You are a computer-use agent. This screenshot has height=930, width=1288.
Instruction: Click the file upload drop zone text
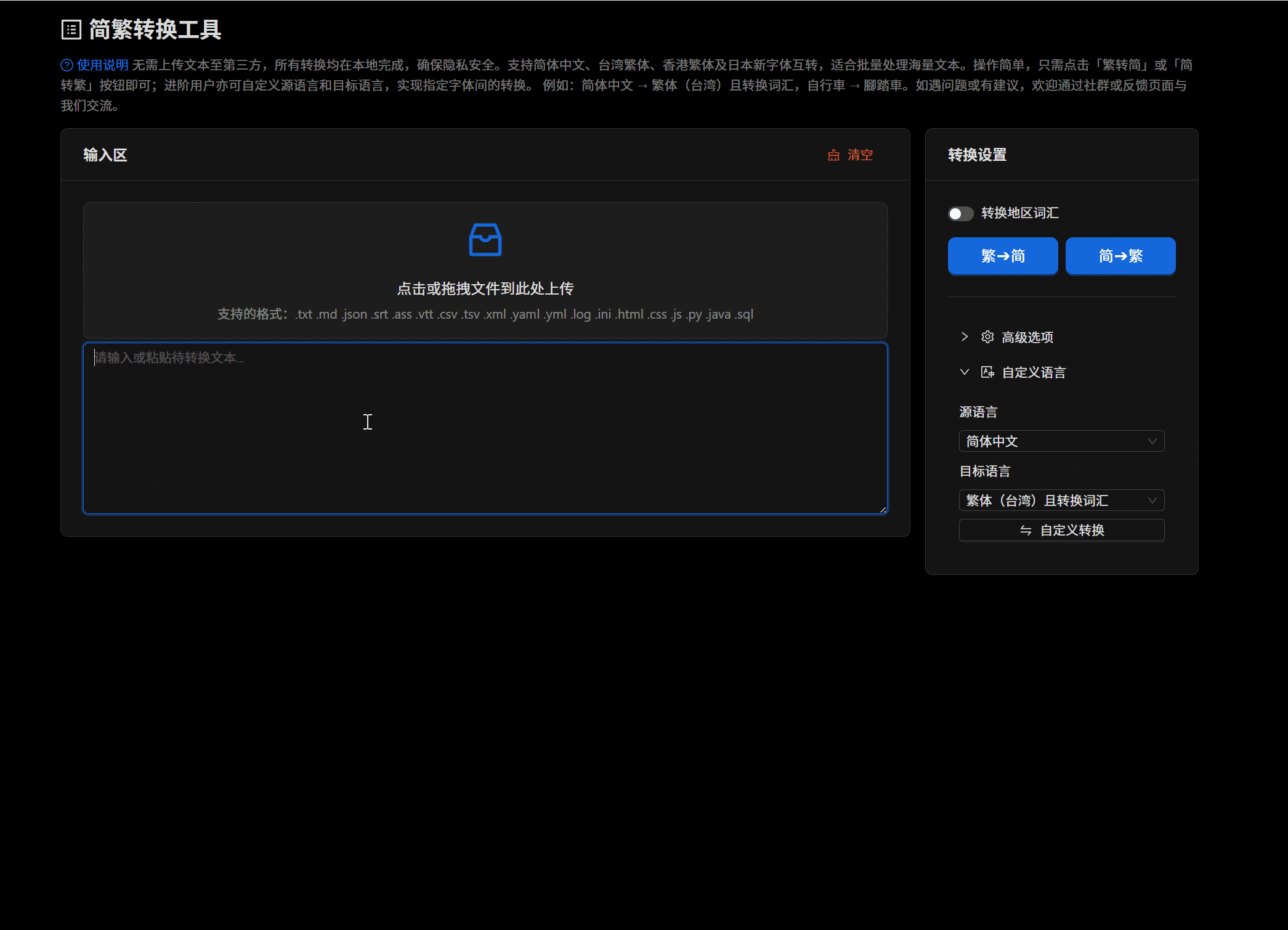click(485, 288)
